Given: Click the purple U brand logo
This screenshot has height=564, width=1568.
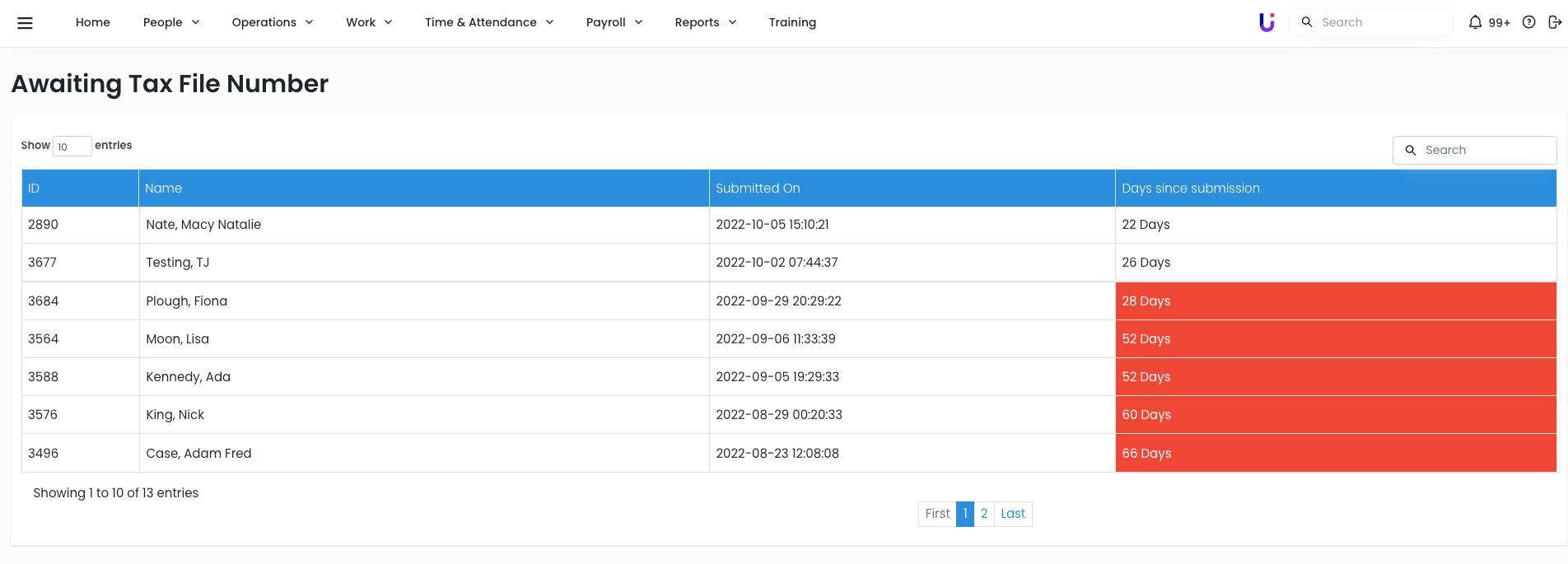Looking at the screenshot, I should click(1267, 22).
